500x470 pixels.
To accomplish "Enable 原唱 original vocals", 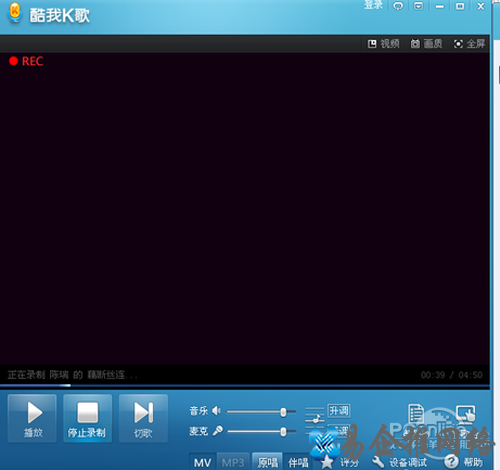I will pos(268,462).
